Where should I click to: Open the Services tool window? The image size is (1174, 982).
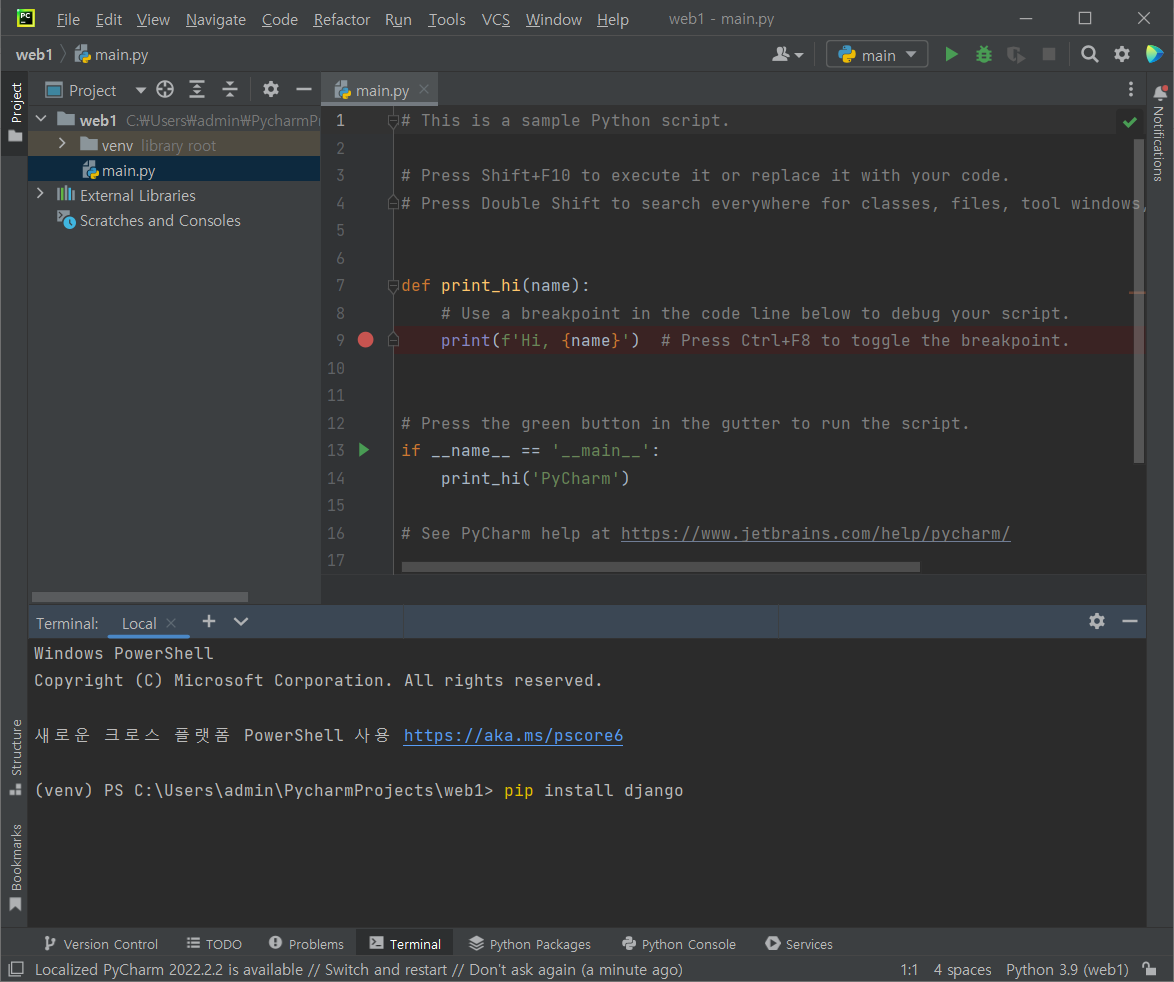click(799, 944)
